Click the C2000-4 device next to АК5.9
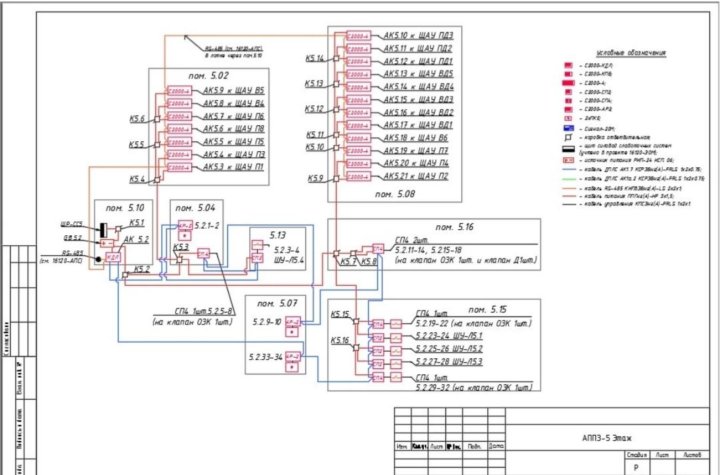This screenshot has height=475, width=720. [x=178, y=89]
